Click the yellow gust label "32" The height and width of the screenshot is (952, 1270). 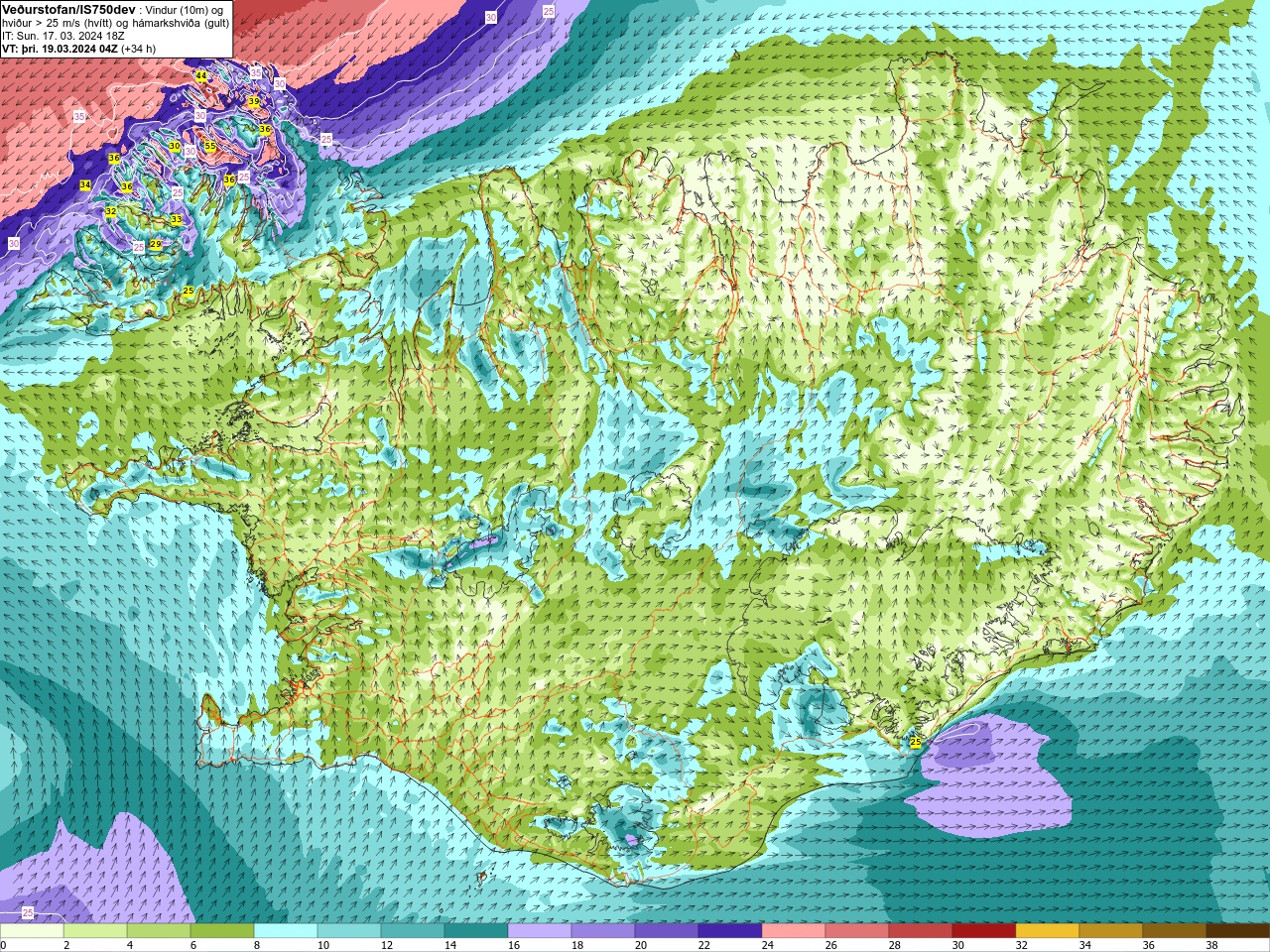[111, 212]
